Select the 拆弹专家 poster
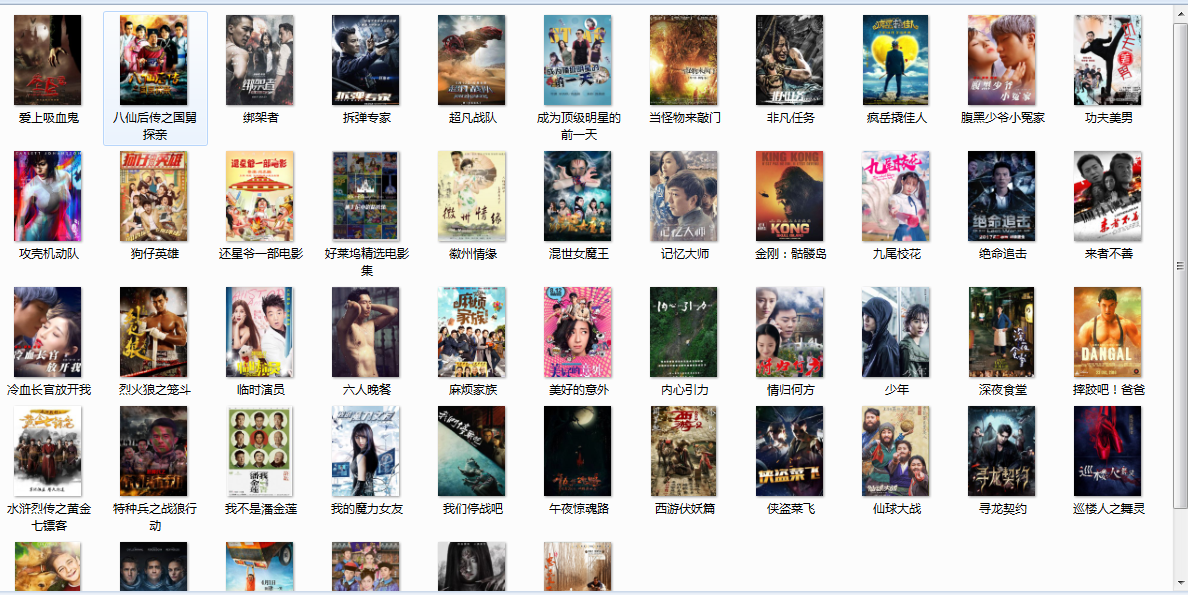 tap(366, 60)
